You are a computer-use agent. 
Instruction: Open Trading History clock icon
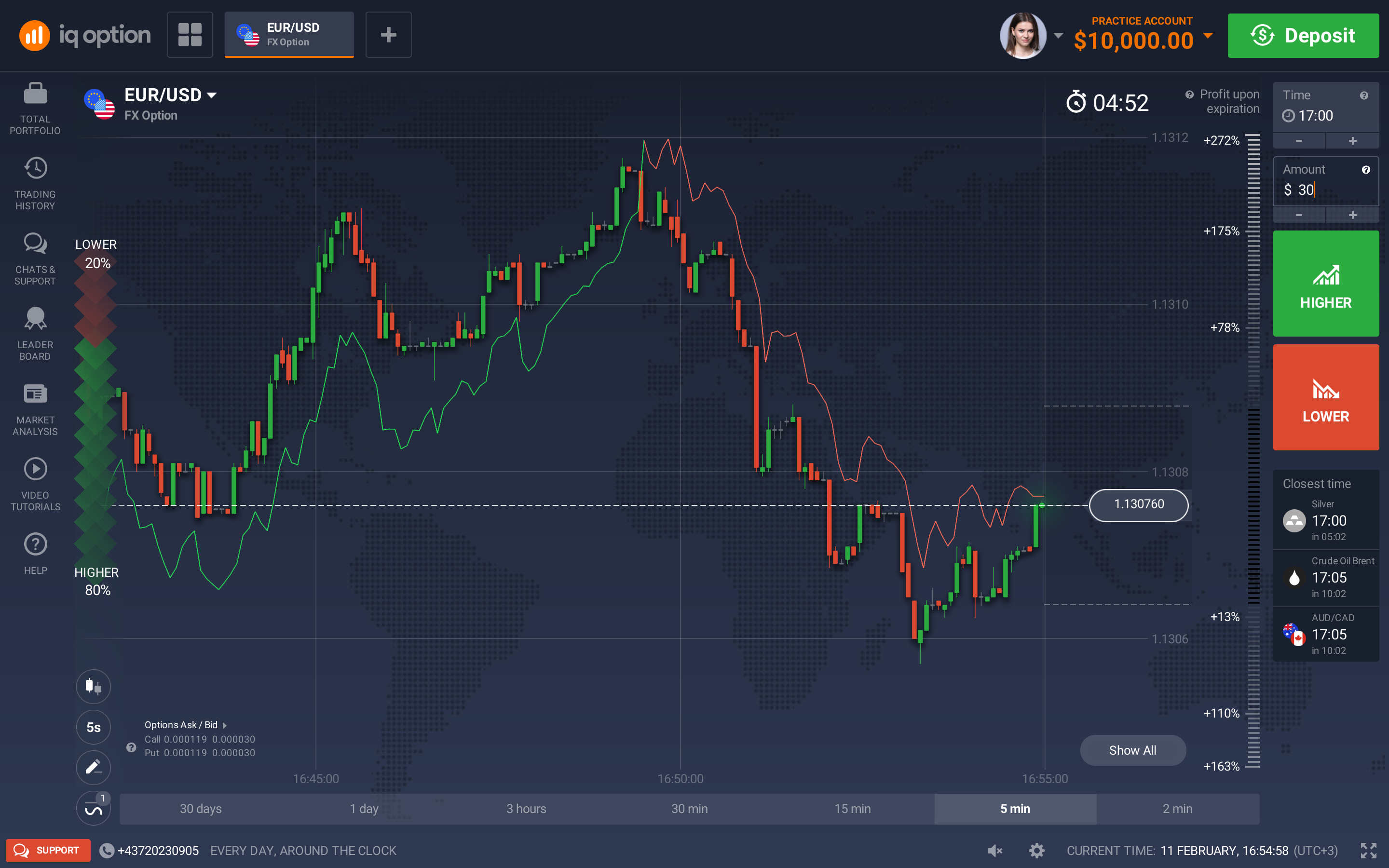pos(35,168)
